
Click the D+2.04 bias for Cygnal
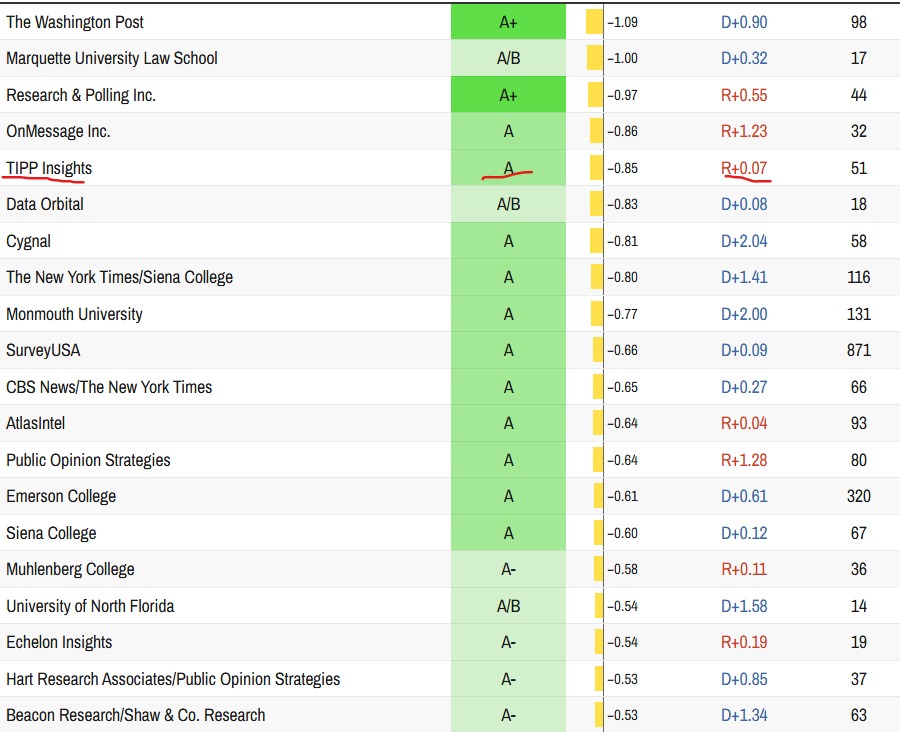[x=744, y=241]
